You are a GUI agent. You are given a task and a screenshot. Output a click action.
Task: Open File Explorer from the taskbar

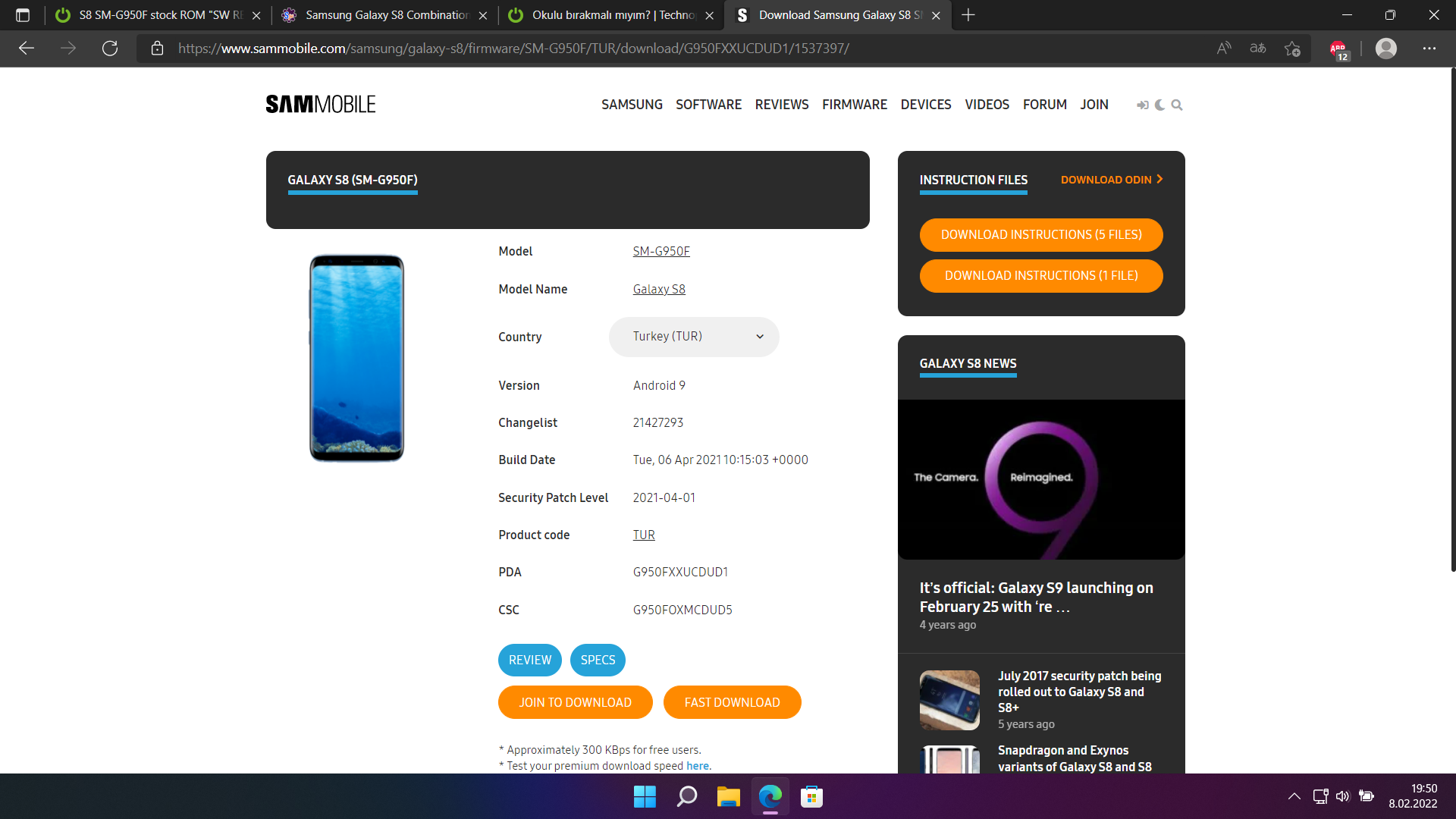[728, 797]
